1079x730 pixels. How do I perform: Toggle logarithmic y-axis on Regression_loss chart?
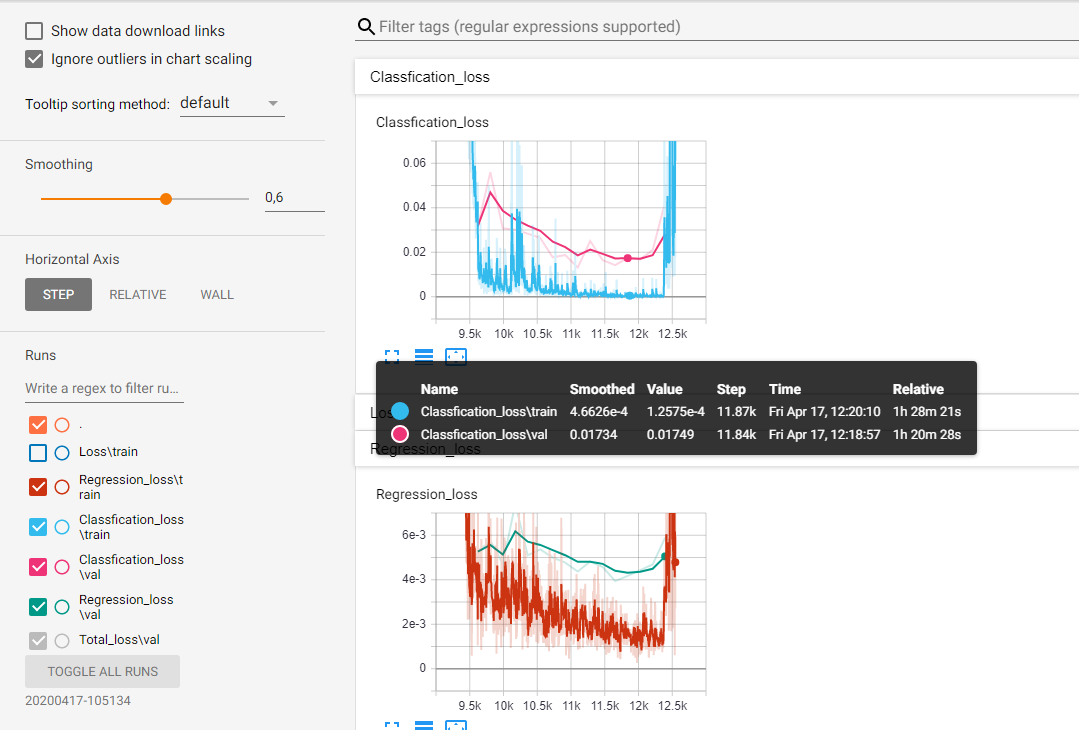423,724
